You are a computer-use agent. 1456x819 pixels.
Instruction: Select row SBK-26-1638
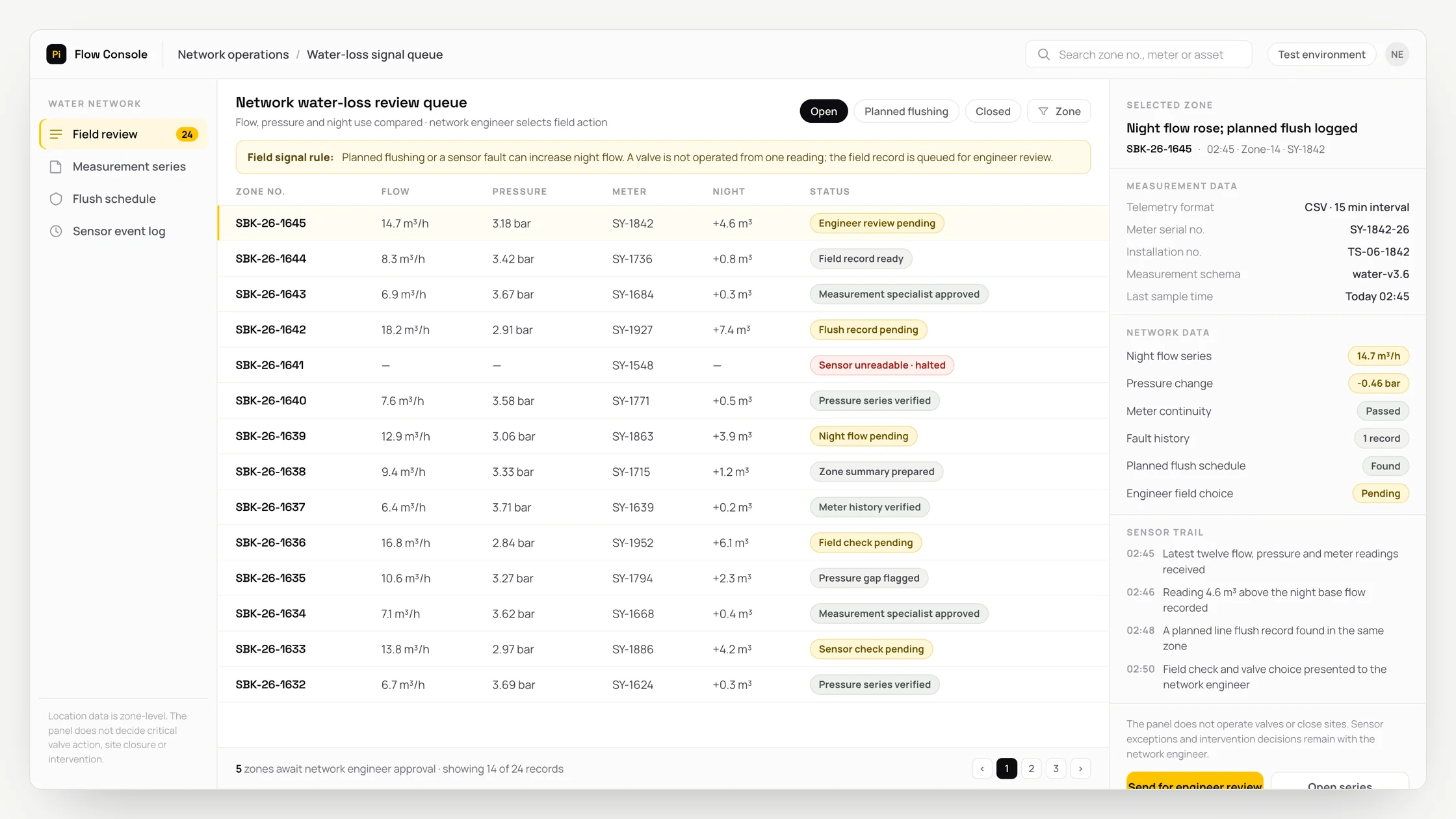663,472
